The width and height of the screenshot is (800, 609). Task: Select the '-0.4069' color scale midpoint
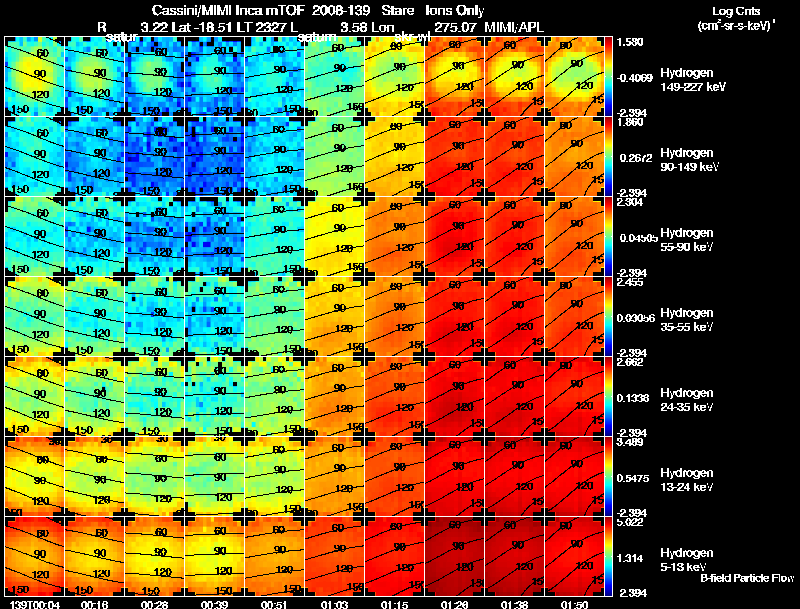634,78
